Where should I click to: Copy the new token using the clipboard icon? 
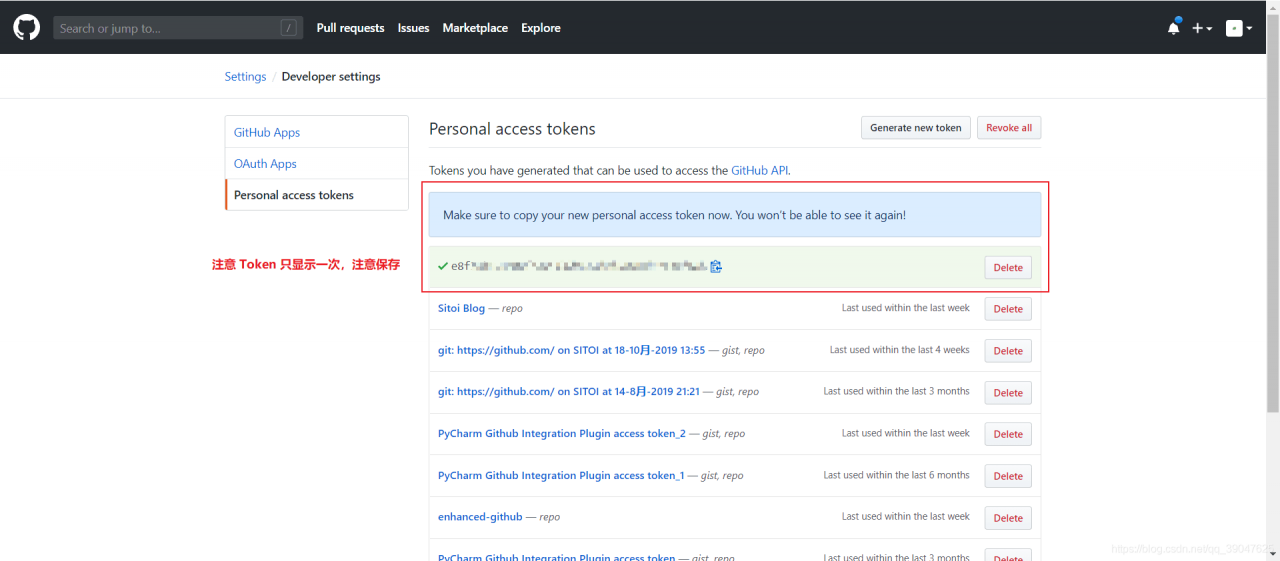[716, 266]
